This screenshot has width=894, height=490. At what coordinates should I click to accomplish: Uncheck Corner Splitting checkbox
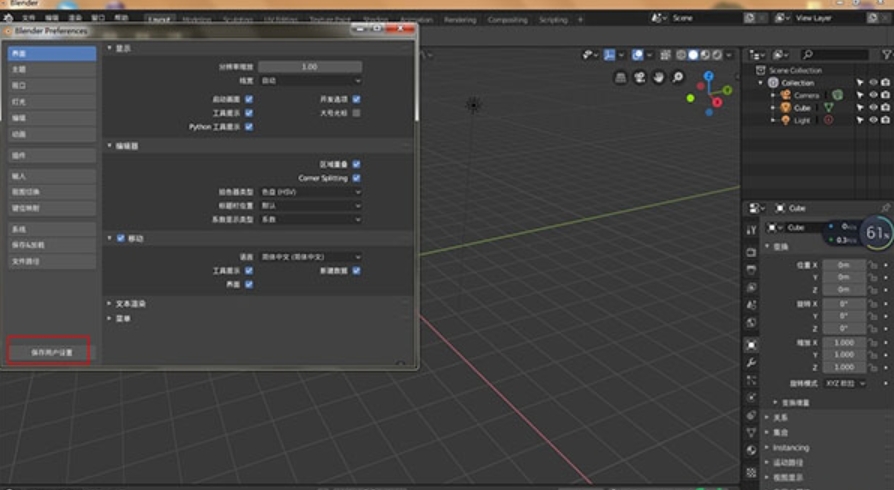(x=356, y=178)
